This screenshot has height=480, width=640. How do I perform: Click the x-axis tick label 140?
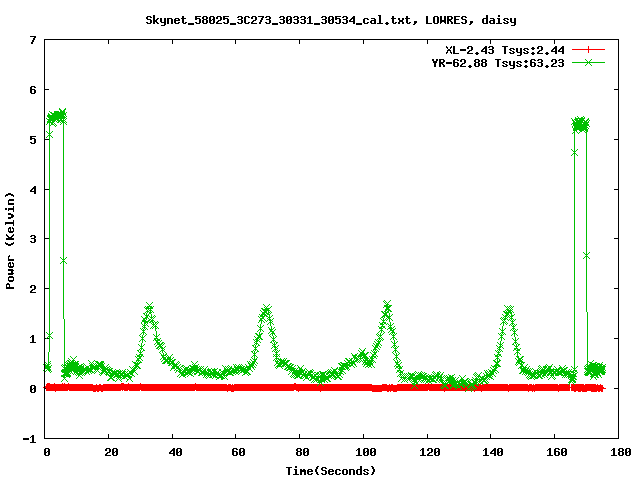pos(493,452)
